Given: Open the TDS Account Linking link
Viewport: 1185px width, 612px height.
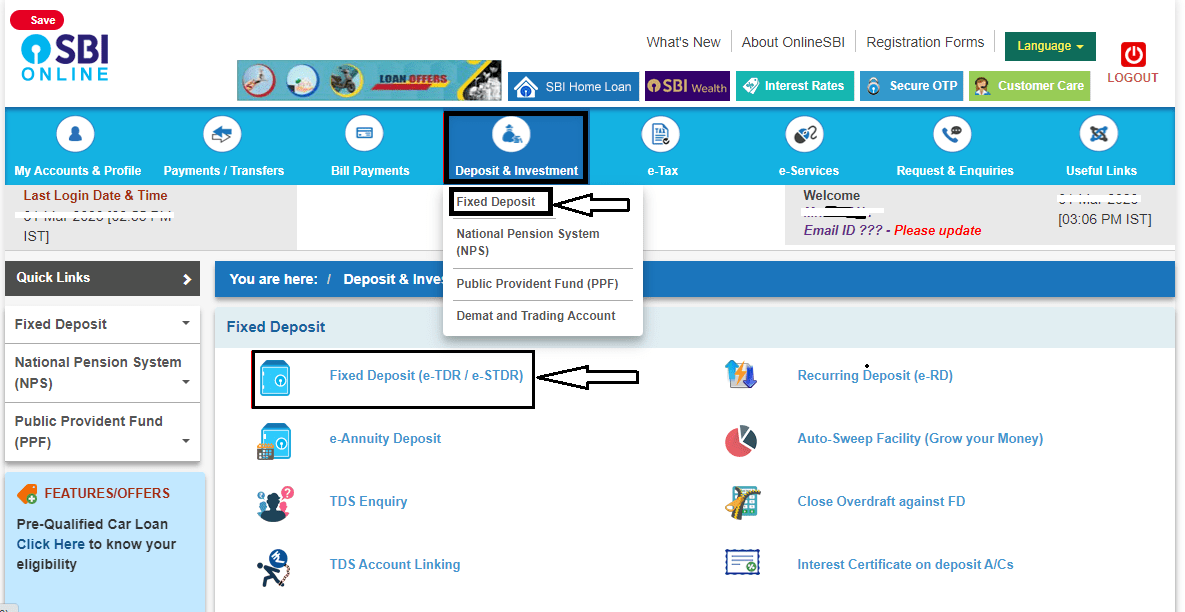Looking at the screenshot, I should click(x=394, y=564).
